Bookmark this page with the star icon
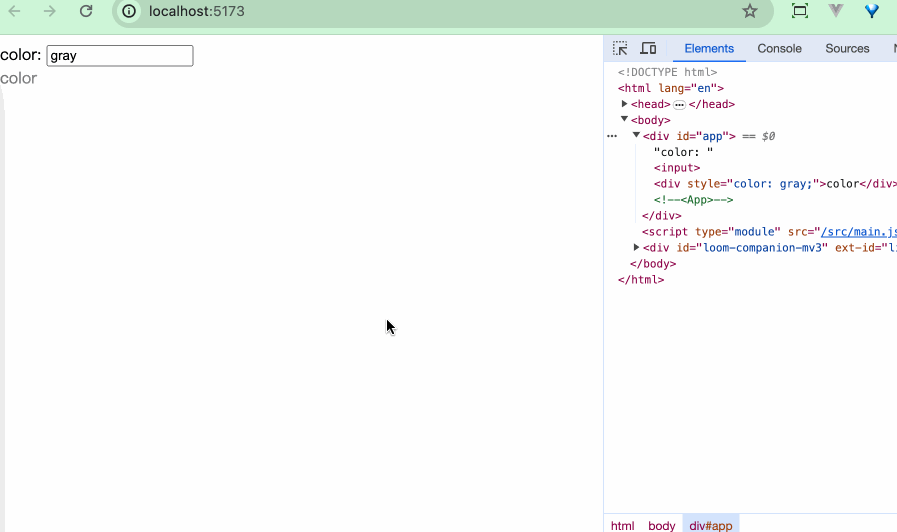Image resolution: width=897 pixels, height=532 pixels. tap(750, 11)
